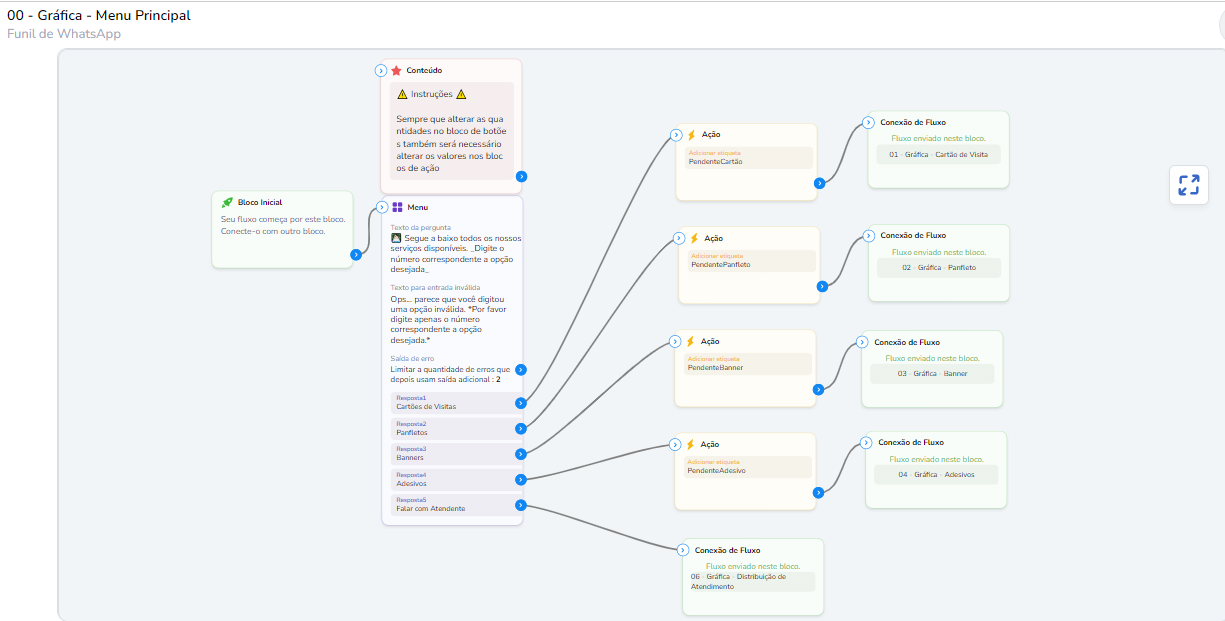The width and height of the screenshot is (1225, 621).
Task: Select the Panfletos answer option
Action: [x=452, y=429]
